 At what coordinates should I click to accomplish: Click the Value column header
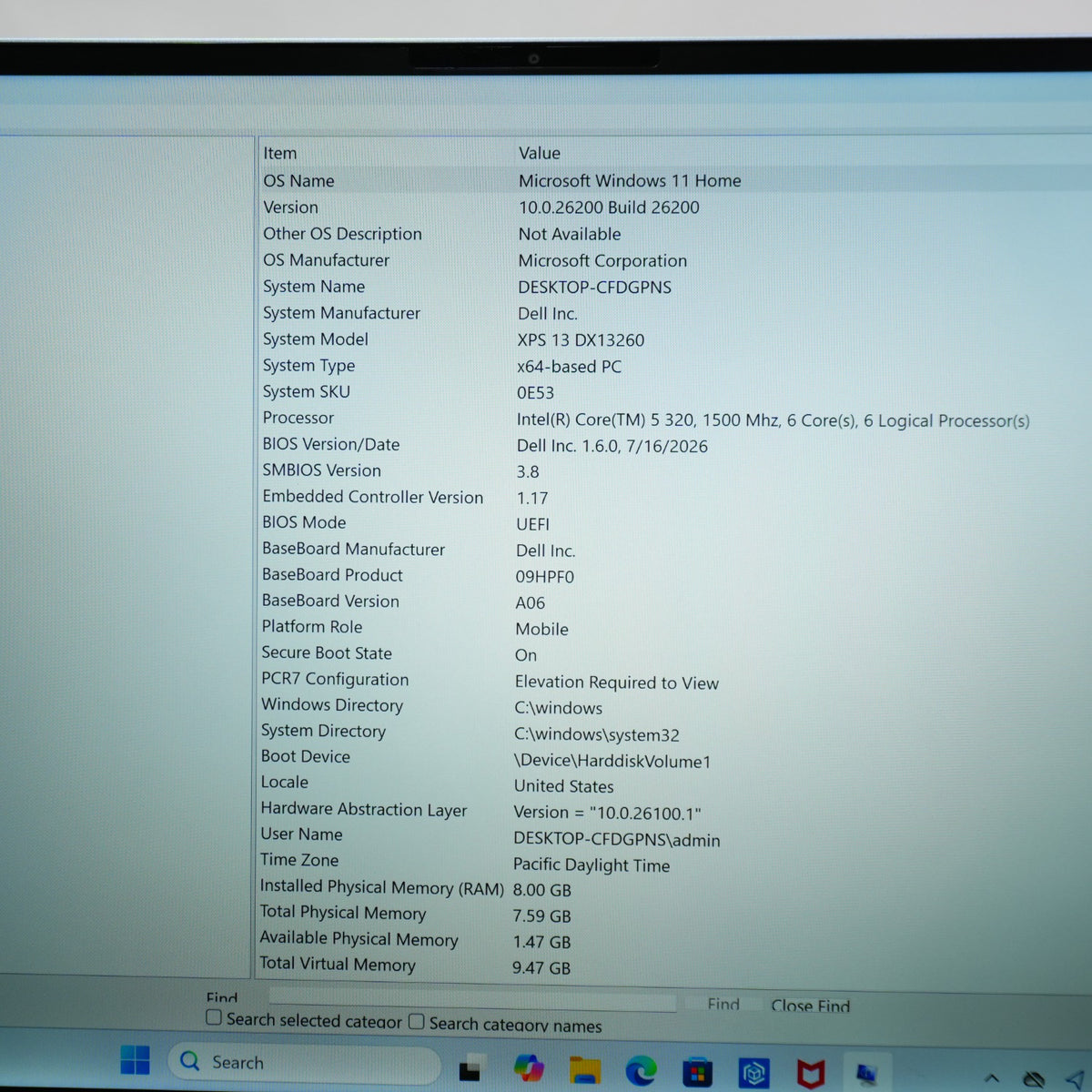point(540,153)
